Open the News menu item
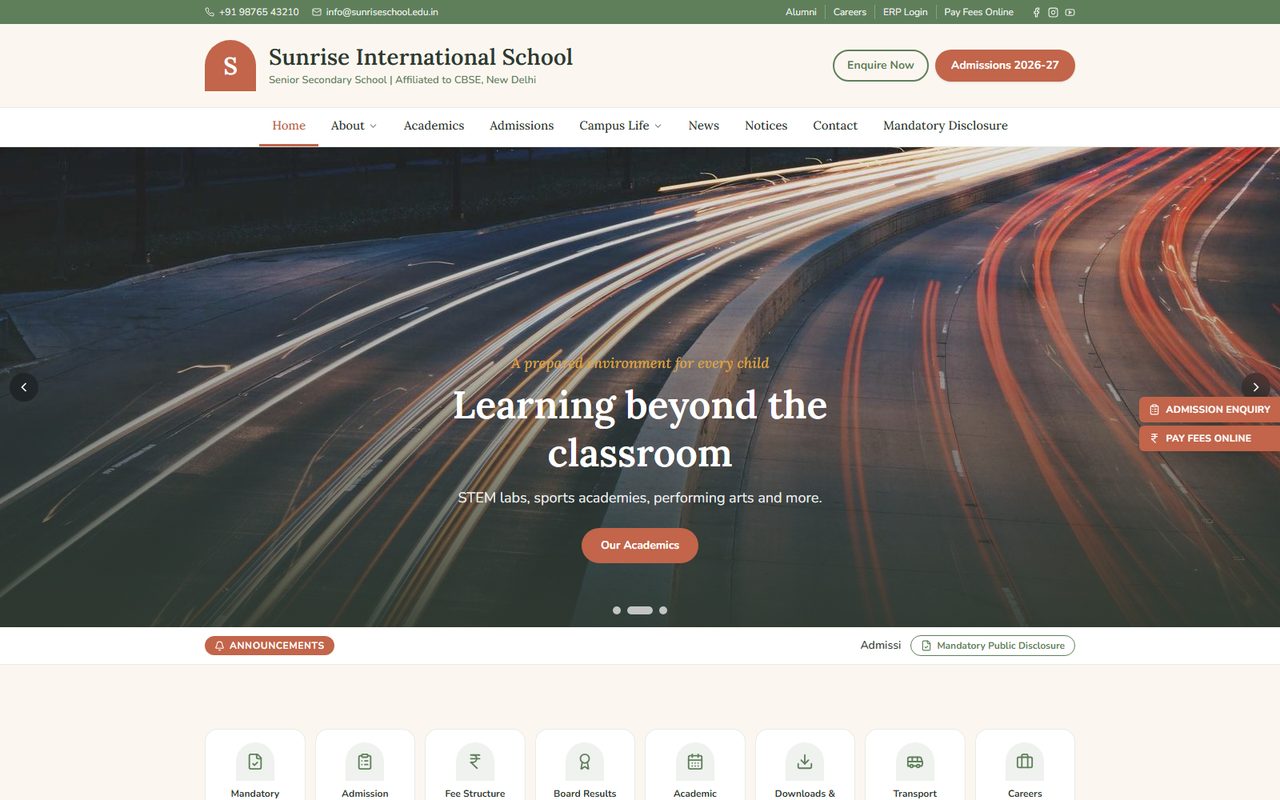This screenshot has width=1280, height=800. click(704, 126)
